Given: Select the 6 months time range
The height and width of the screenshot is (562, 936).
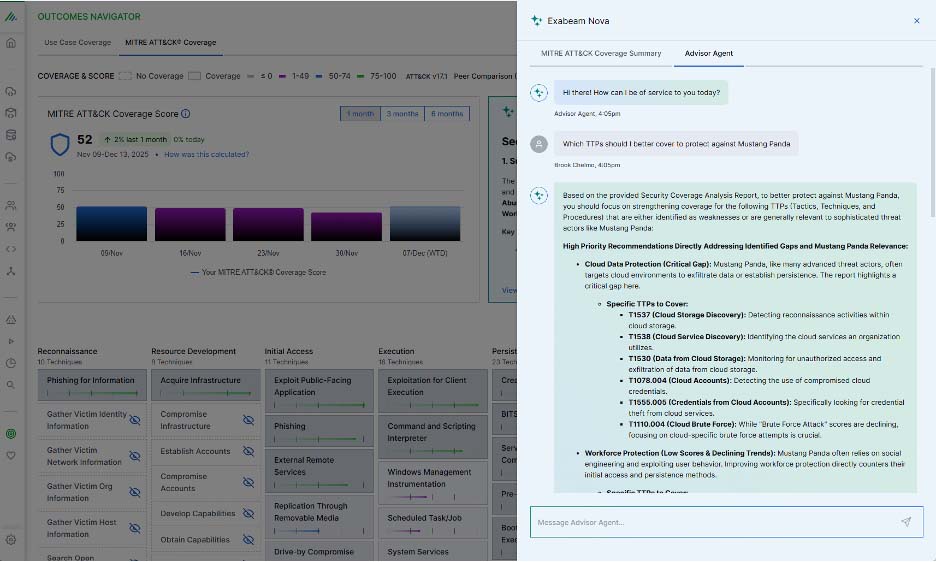Looking at the screenshot, I should pyautogui.click(x=447, y=113).
